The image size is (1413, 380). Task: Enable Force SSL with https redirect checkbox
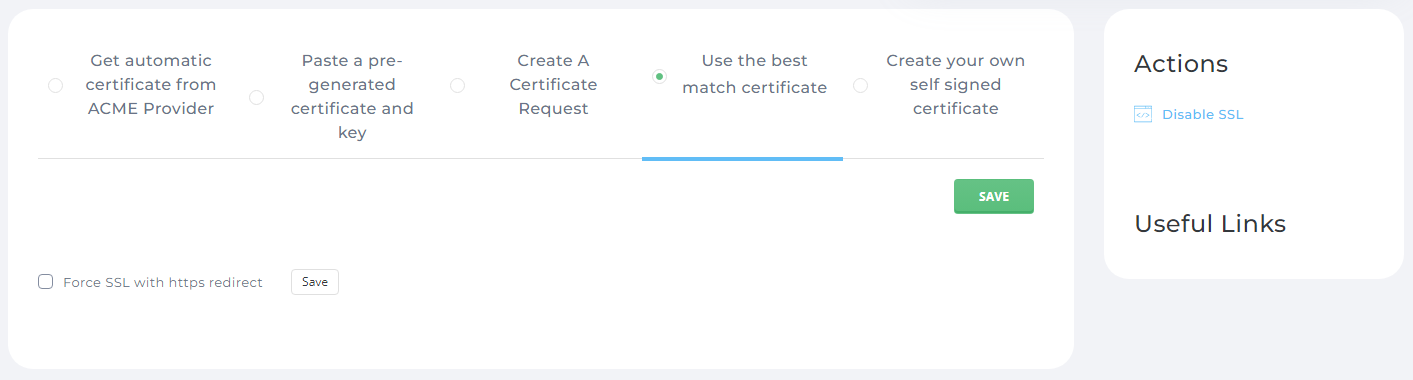click(45, 282)
